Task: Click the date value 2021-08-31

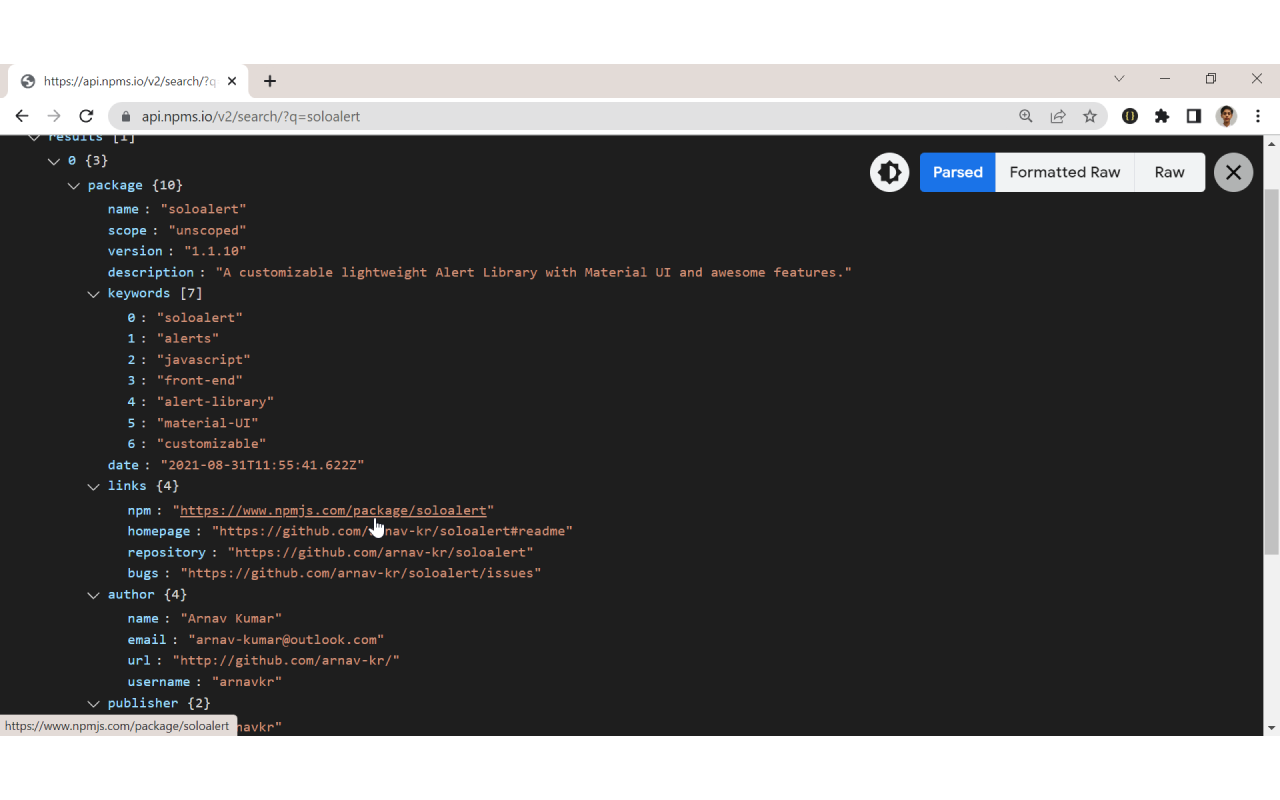Action: 262,465
